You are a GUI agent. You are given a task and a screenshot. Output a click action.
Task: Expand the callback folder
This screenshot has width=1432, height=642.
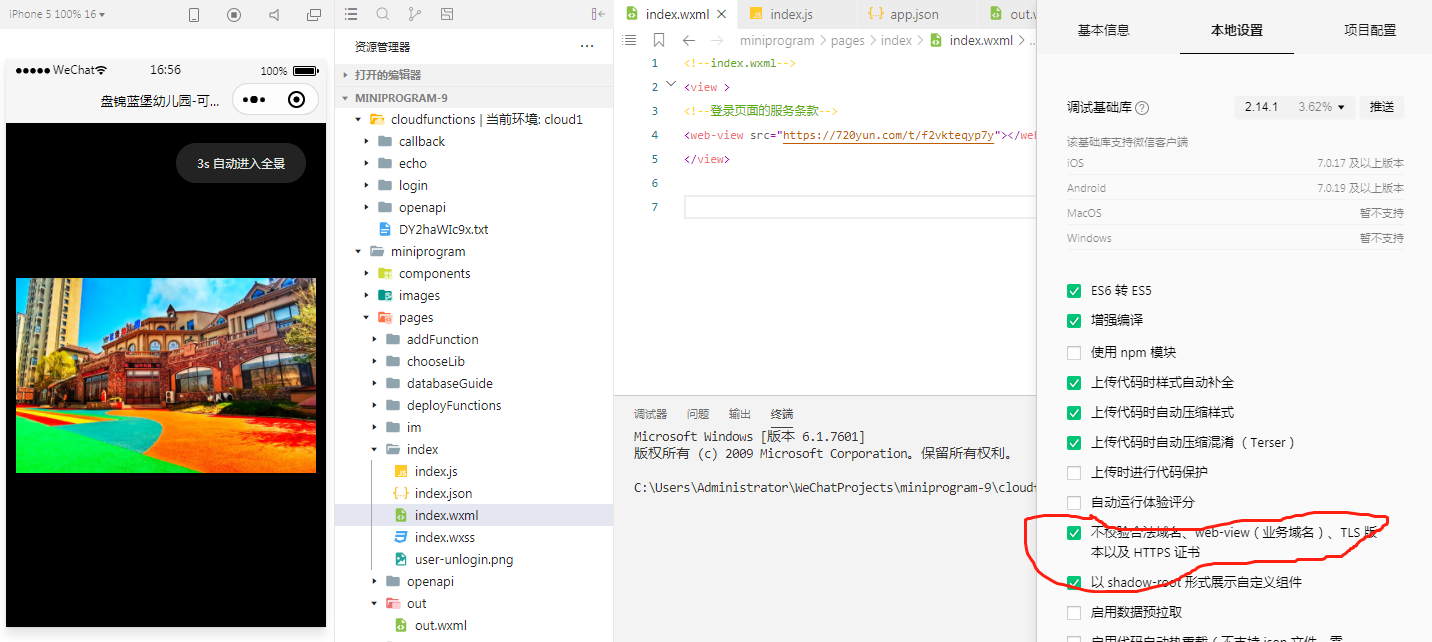pos(366,141)
